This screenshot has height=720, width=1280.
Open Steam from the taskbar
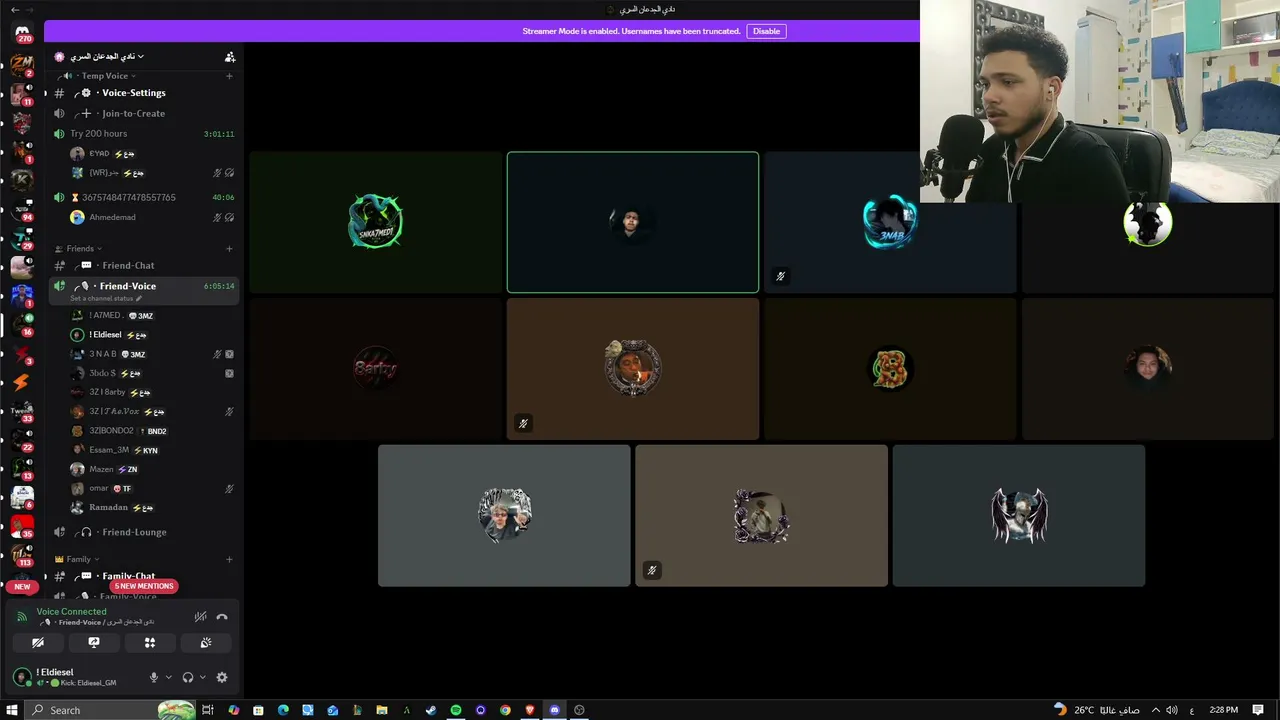point(431,710)
